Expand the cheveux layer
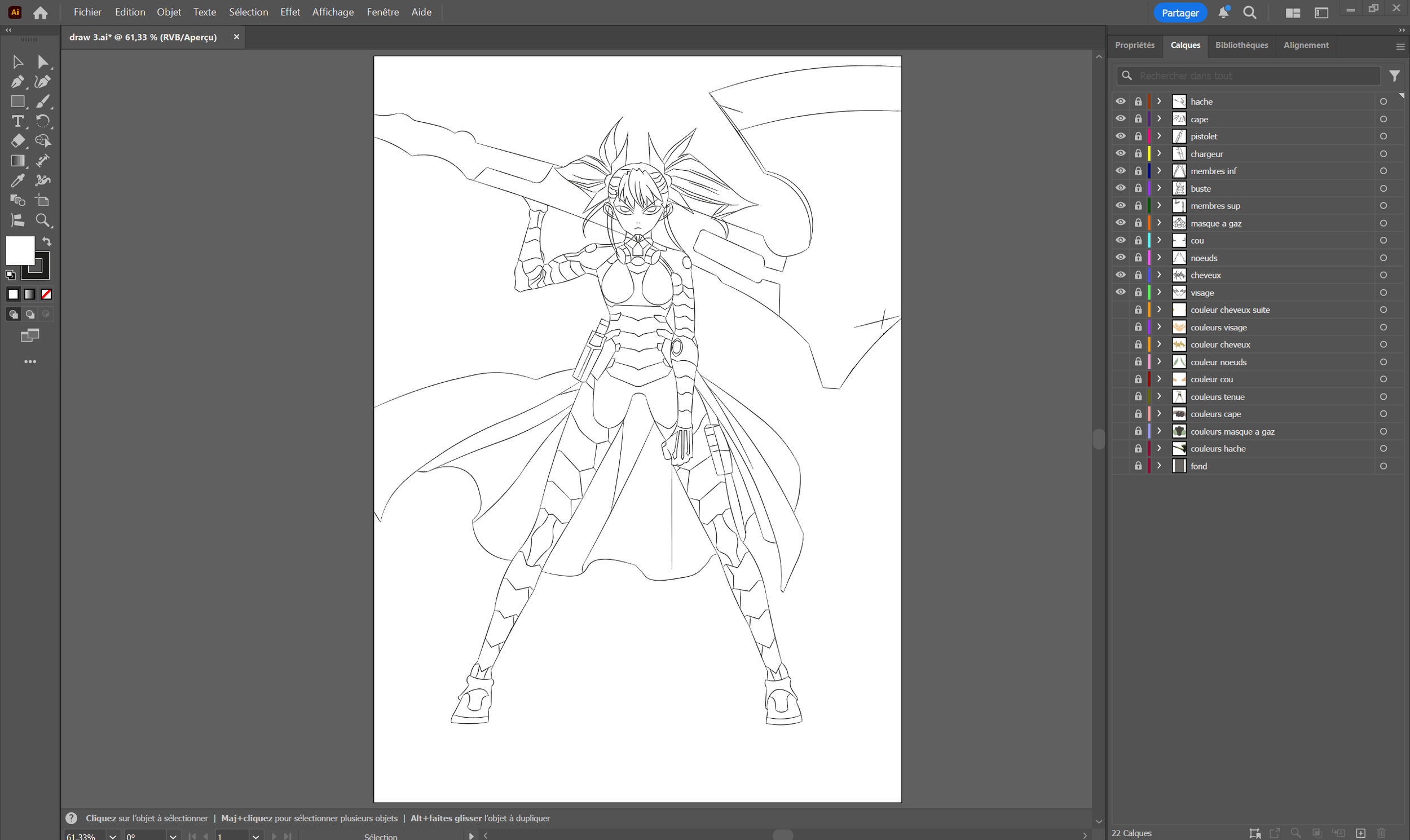This screenshot has width=1410, height=840. [x=1158, y=275]
